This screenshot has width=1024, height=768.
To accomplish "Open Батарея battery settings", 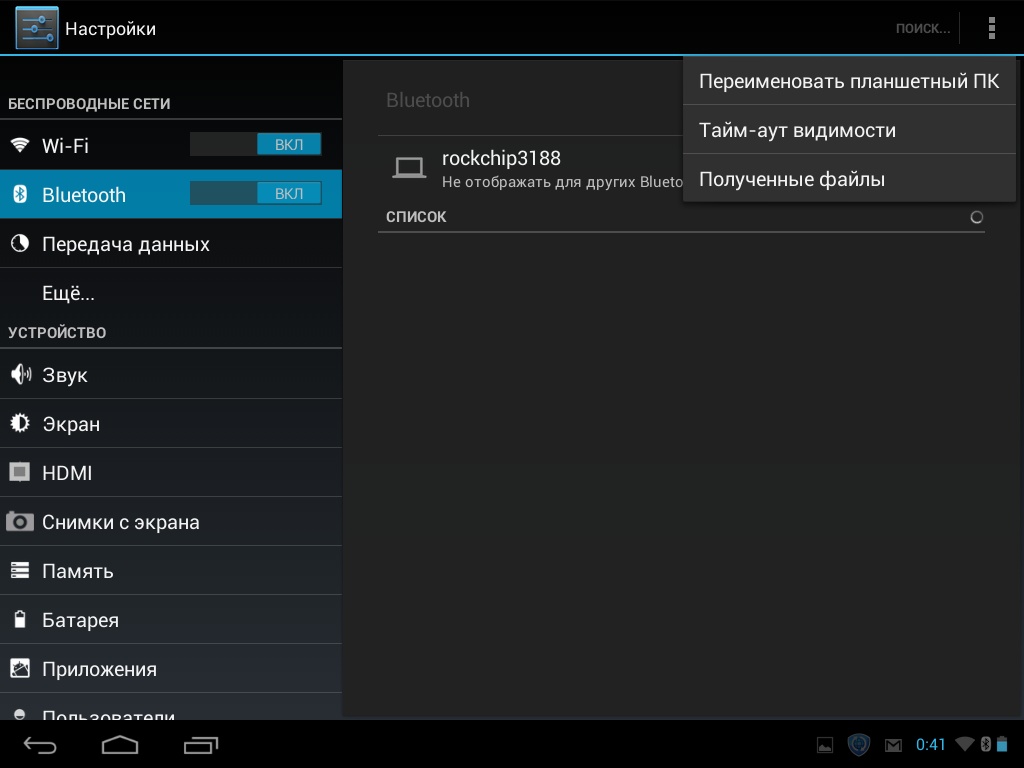I will (x=80, y=620).
